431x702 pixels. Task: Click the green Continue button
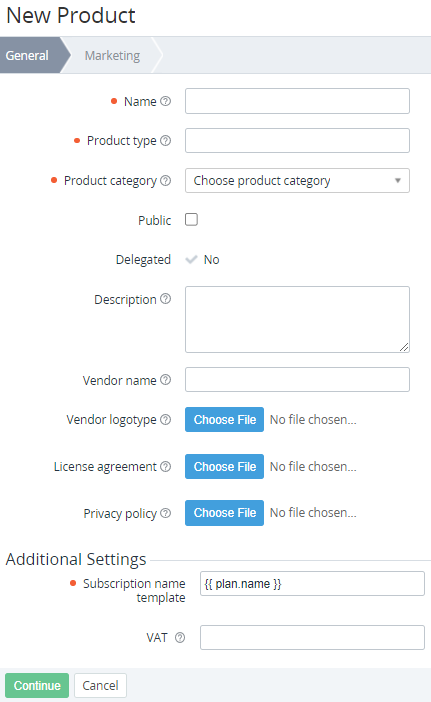[x=37, y=685]
